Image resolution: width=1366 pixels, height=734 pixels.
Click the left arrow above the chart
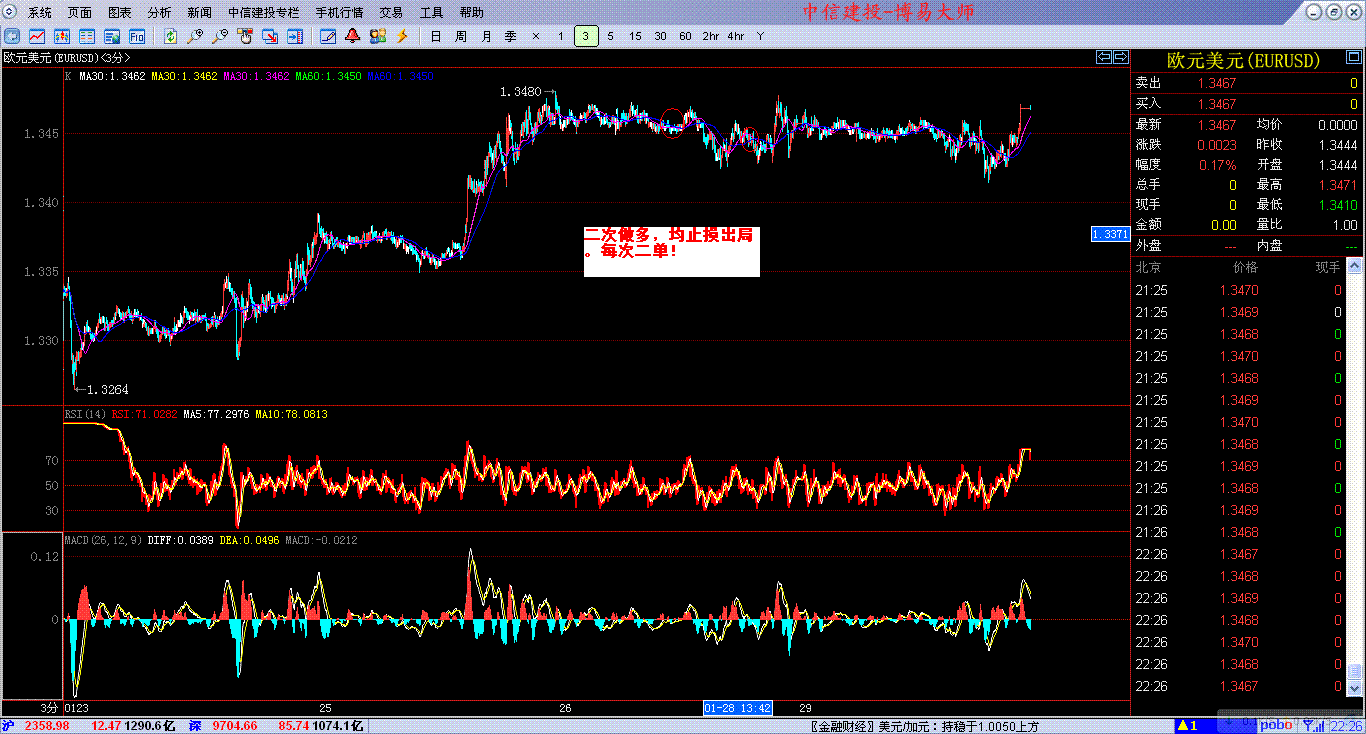(1104, 57)
